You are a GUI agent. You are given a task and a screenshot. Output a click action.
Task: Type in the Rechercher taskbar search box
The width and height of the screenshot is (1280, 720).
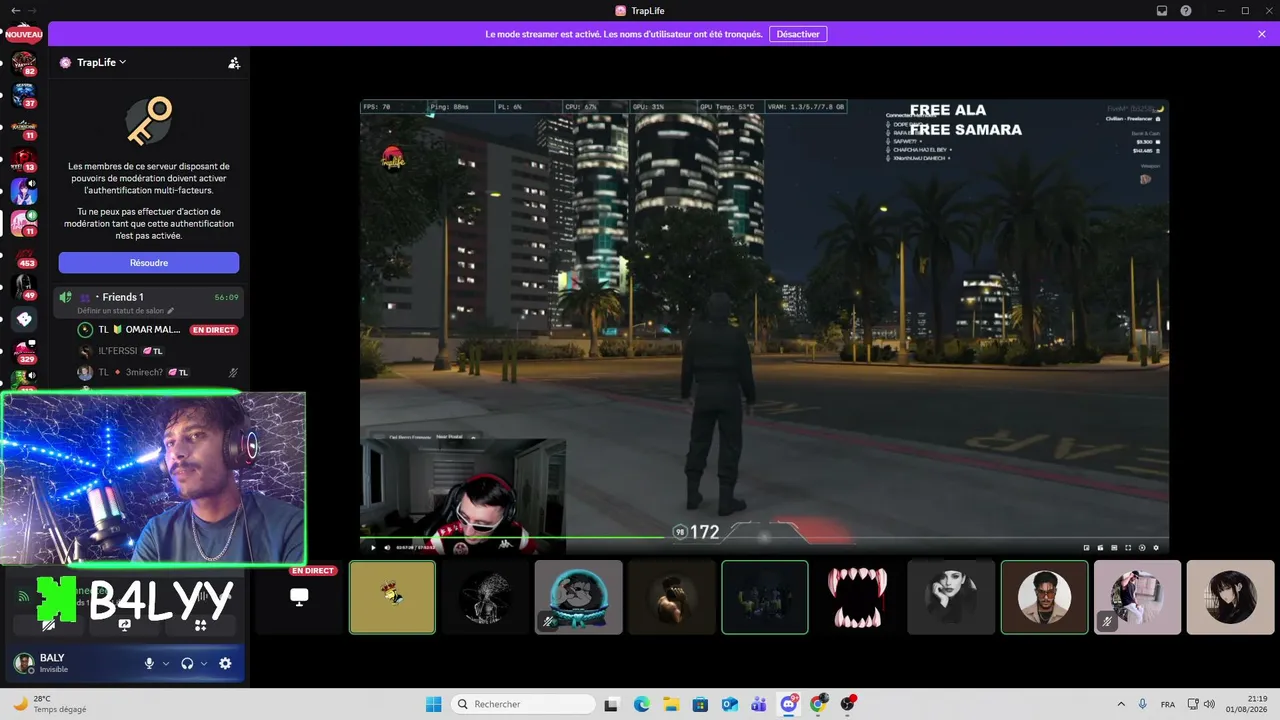[x=523, y=704]
